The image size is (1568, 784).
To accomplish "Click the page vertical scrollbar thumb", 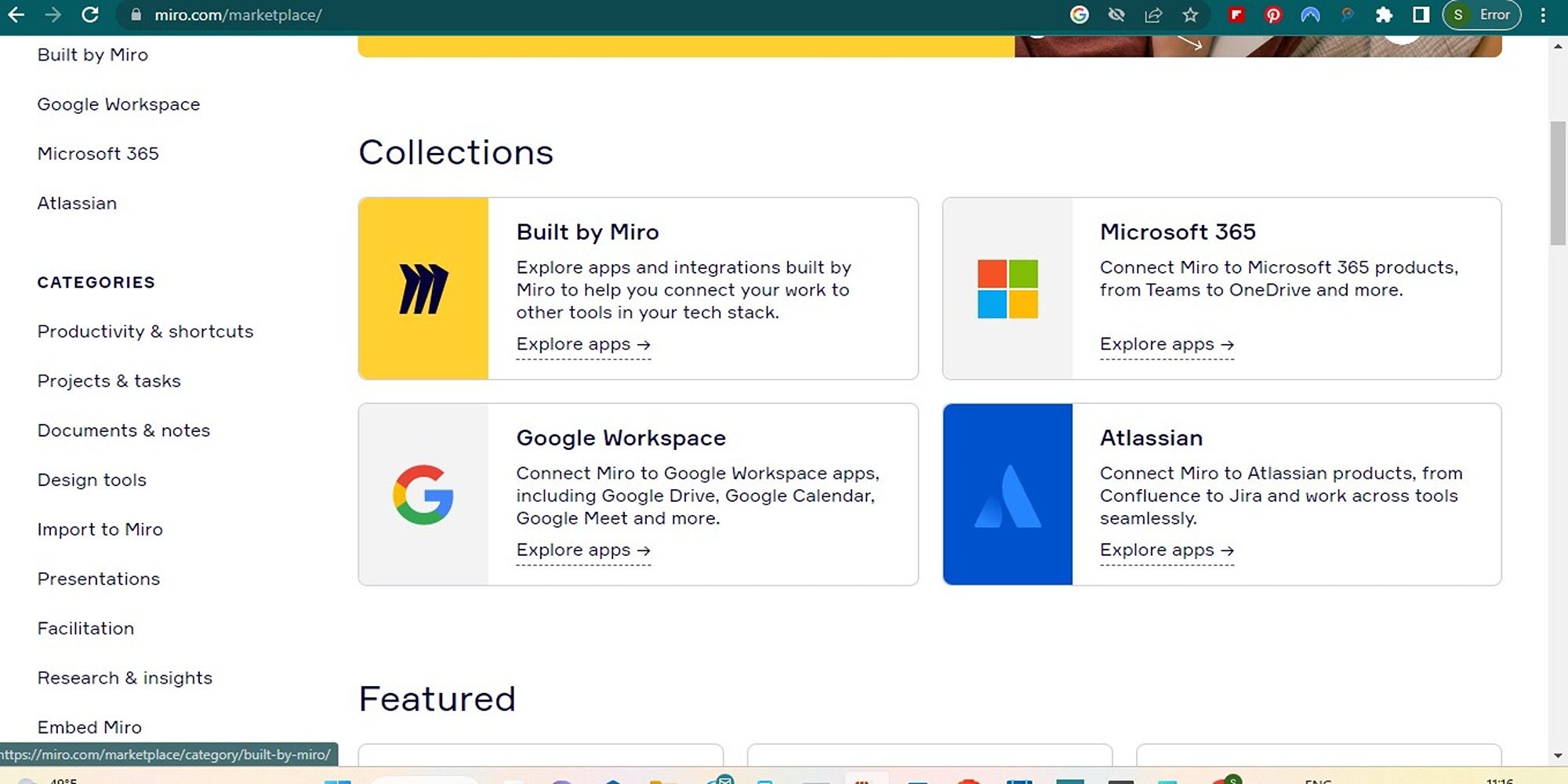I will 1558,183.
